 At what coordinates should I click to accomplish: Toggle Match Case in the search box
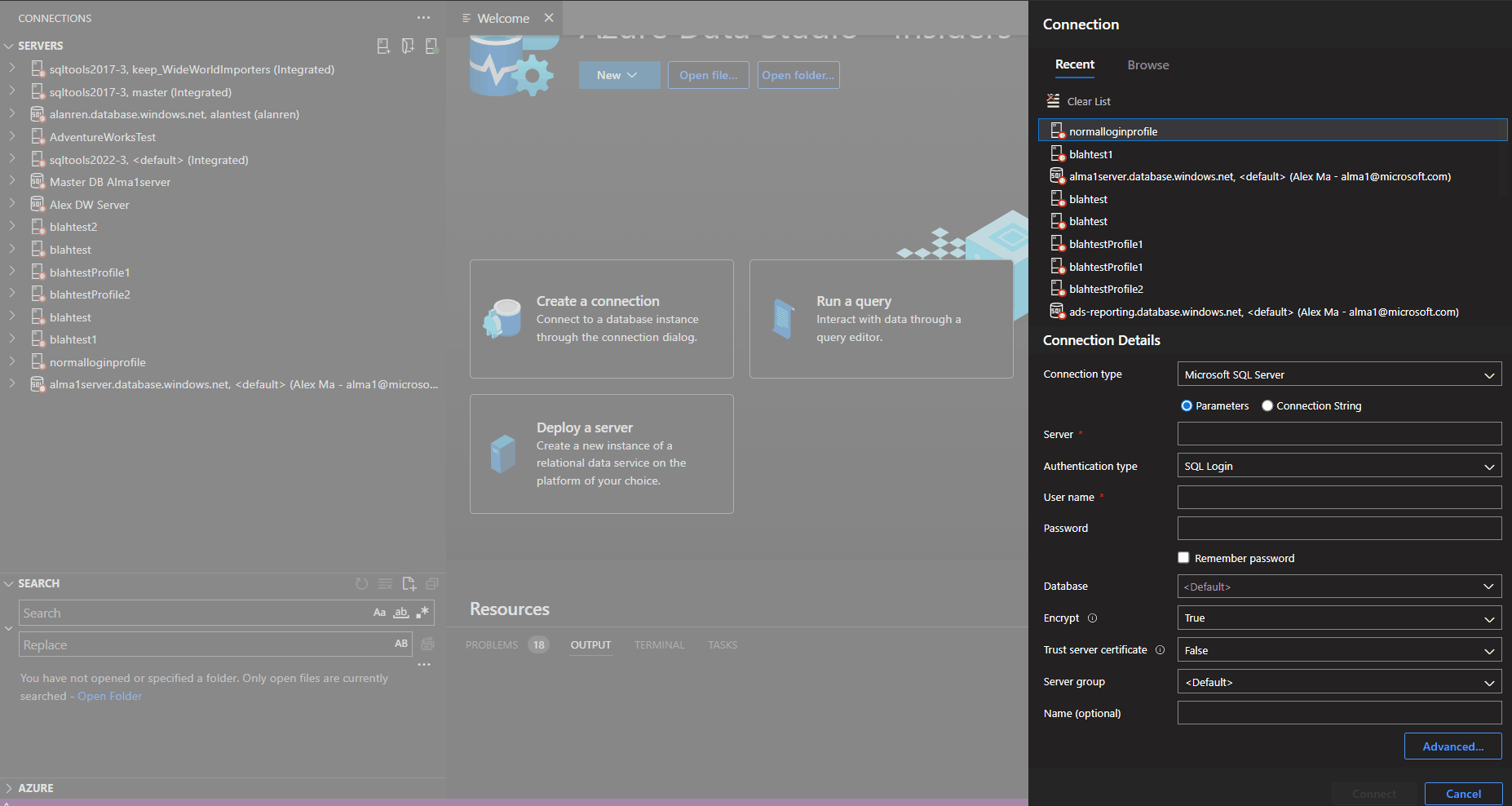pyautogui.click(x=379, y=612)
